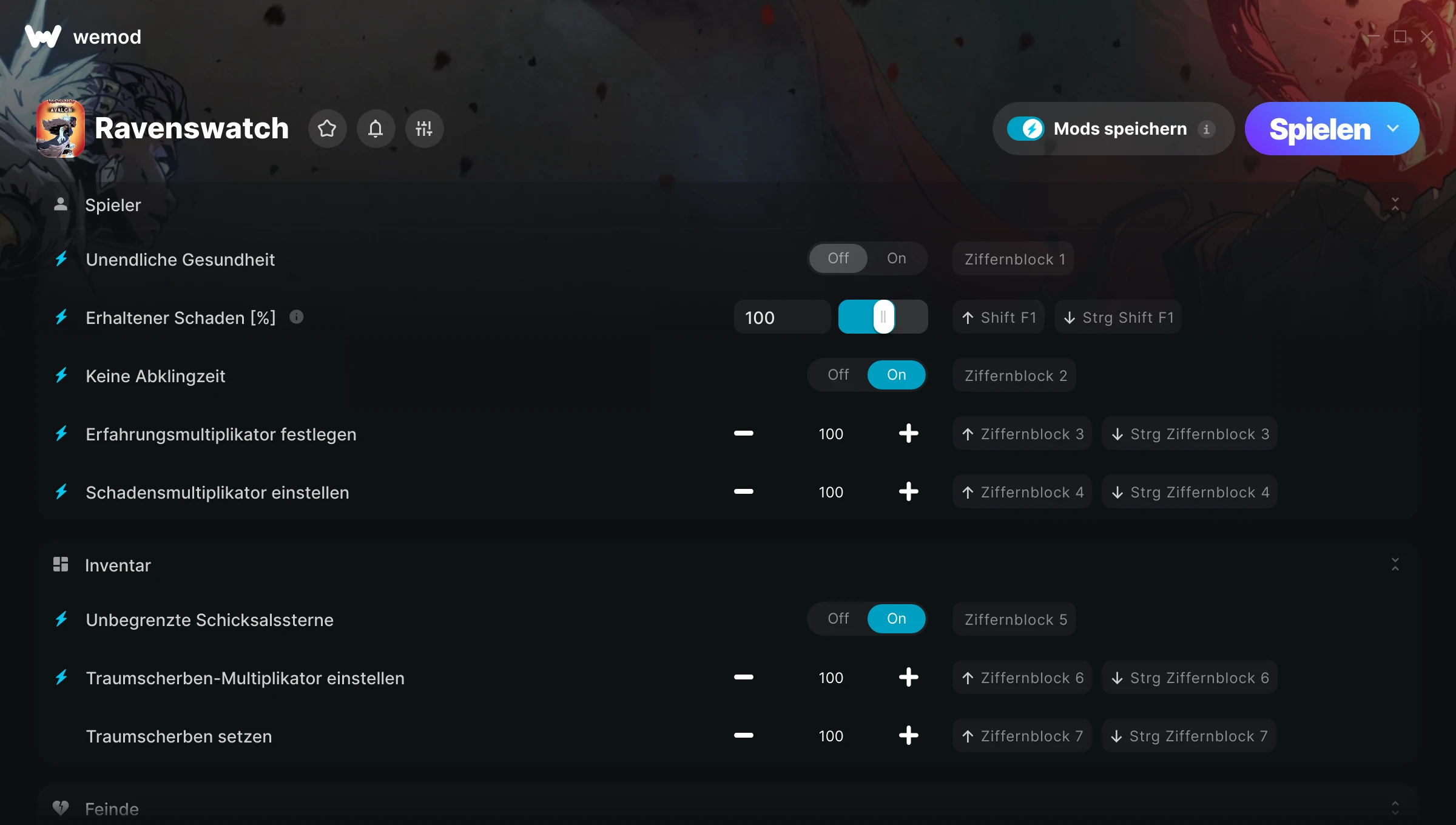1456x825 pixels.
Task: Favorite Ravenswatch with the star icon
Action: pos(327,129)
